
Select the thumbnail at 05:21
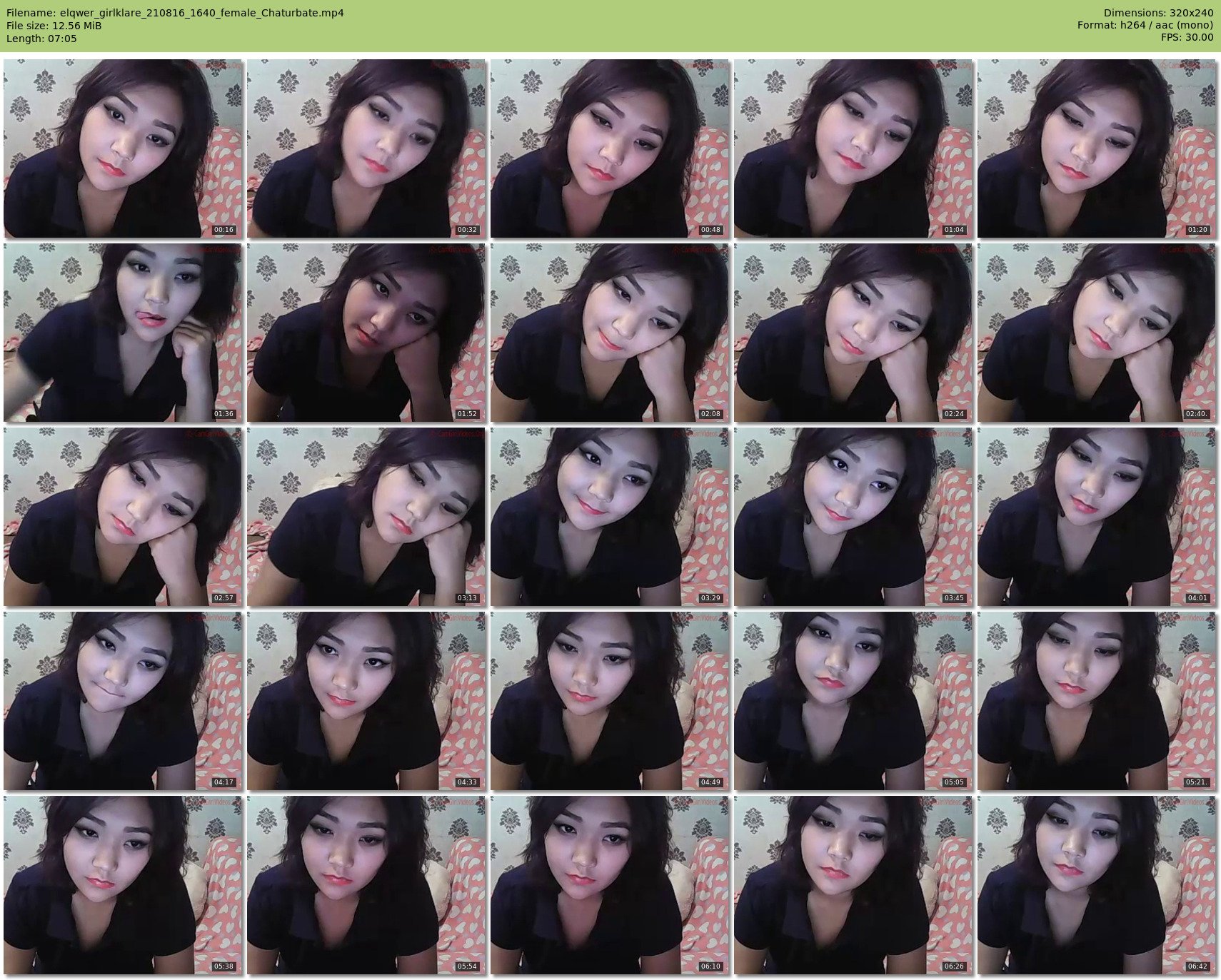(x=1097, y=701)
